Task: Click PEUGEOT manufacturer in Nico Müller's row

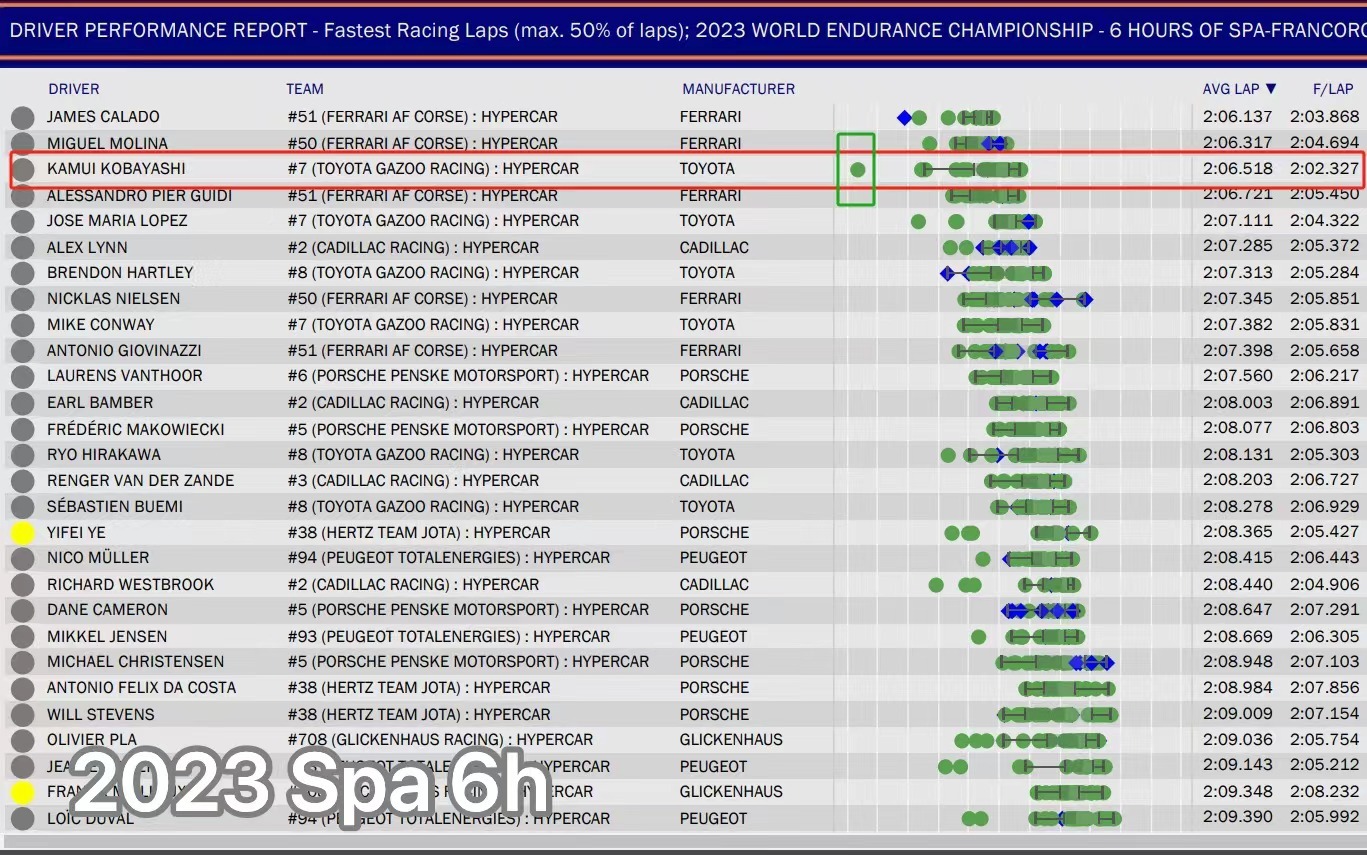Action: pos(713,558)
